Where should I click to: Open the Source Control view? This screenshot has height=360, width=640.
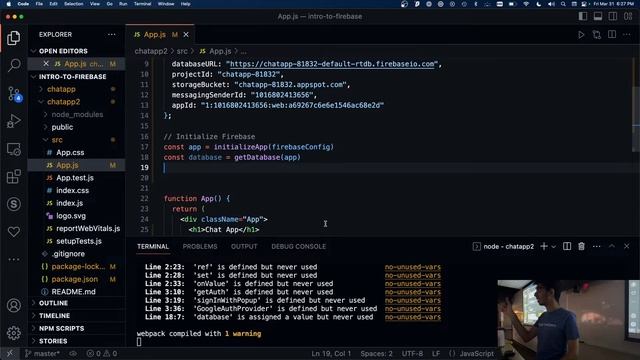coord(14,94)
